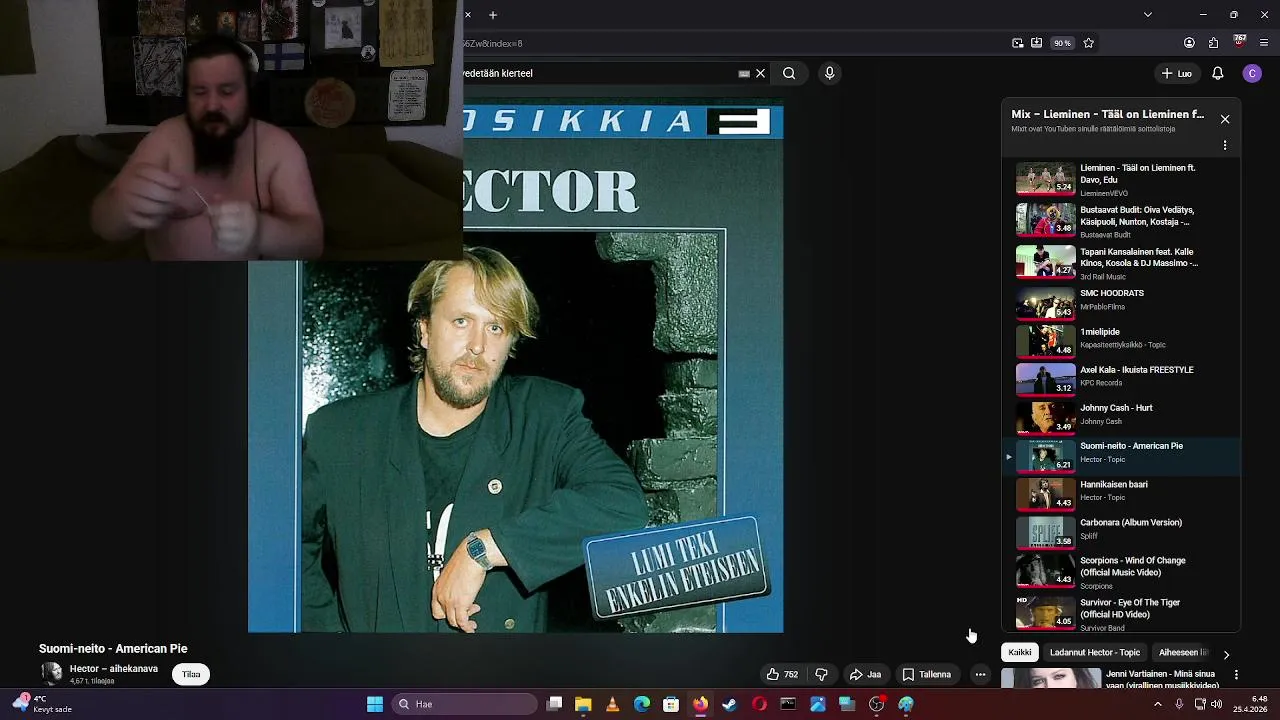The image size is (1280, 720).
Task: Select the partially shown Aiheeseen chip
Action: pyautogui.click(x=1183, y=652)
